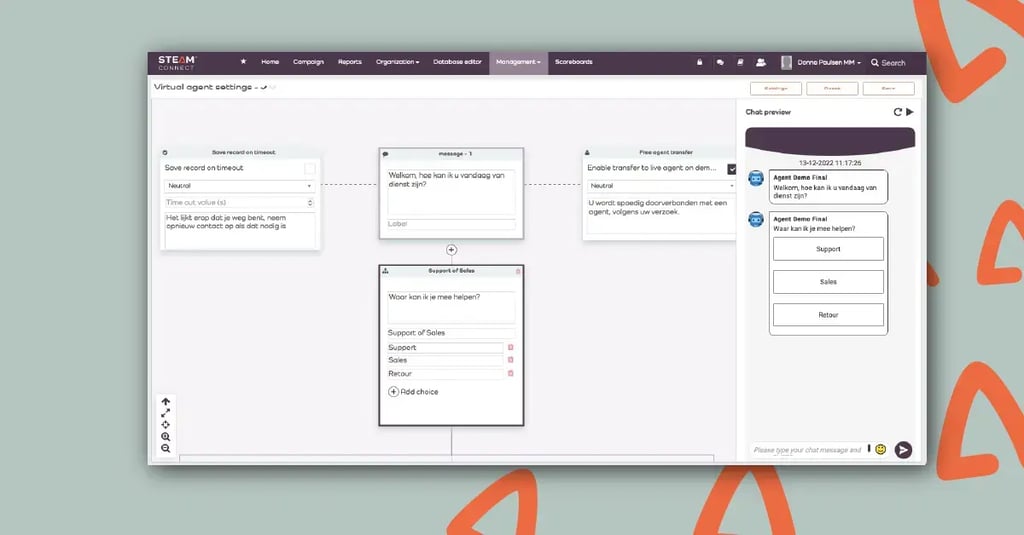
Task: Add node with plus below message-1
Action: click(451, 250)
